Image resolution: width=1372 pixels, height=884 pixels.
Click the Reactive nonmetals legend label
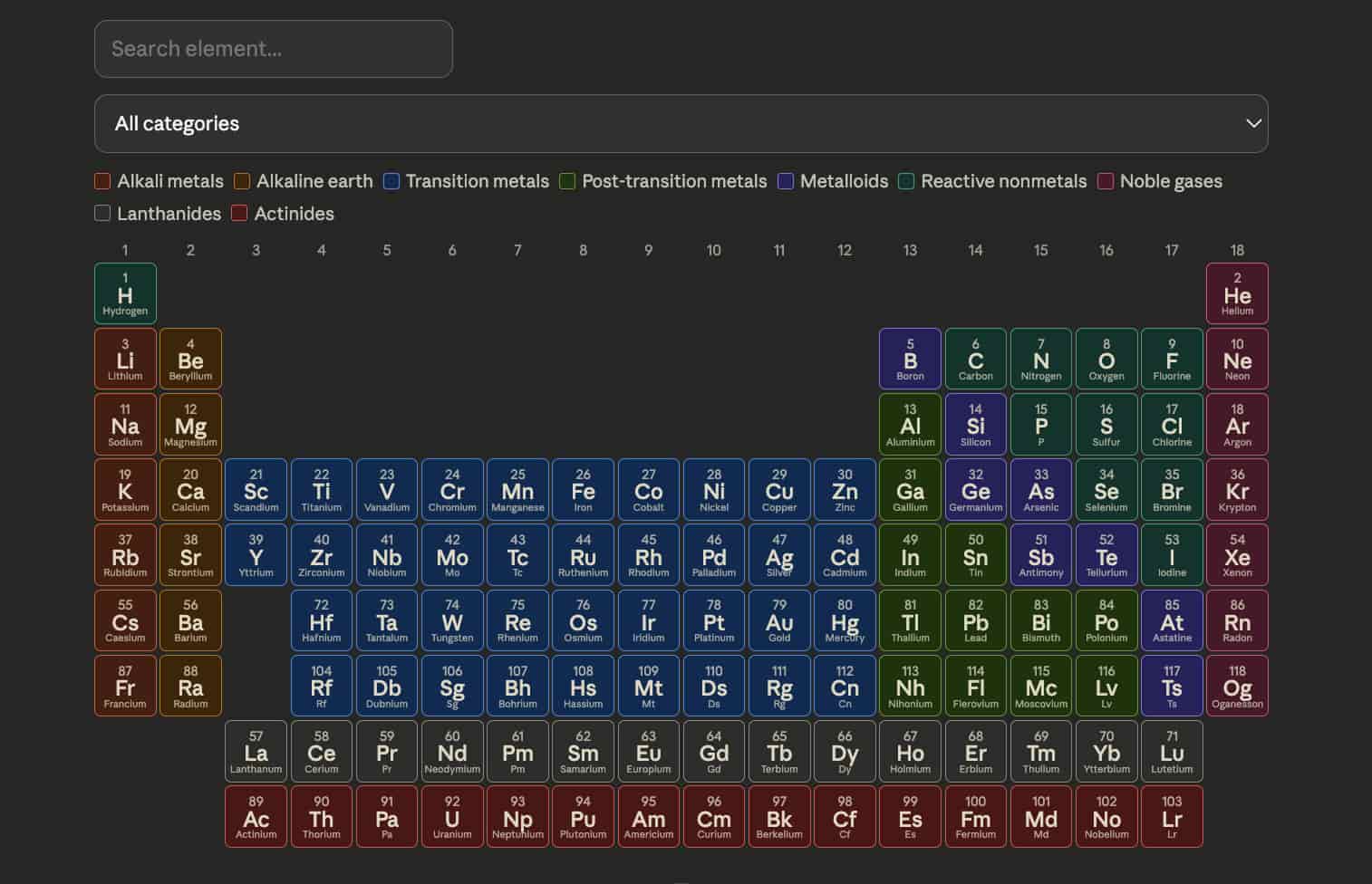click(x=1003, y=181)
